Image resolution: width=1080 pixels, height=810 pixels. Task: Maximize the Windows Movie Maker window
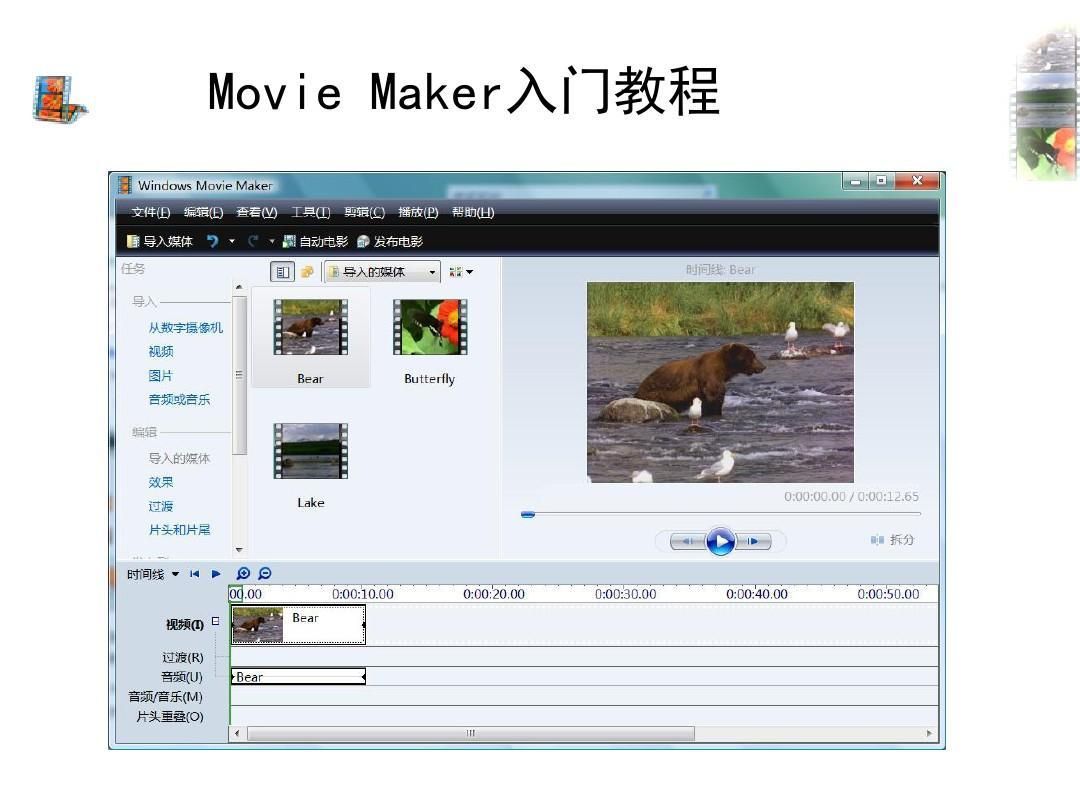pyautogui.click(x=881, y=182)
